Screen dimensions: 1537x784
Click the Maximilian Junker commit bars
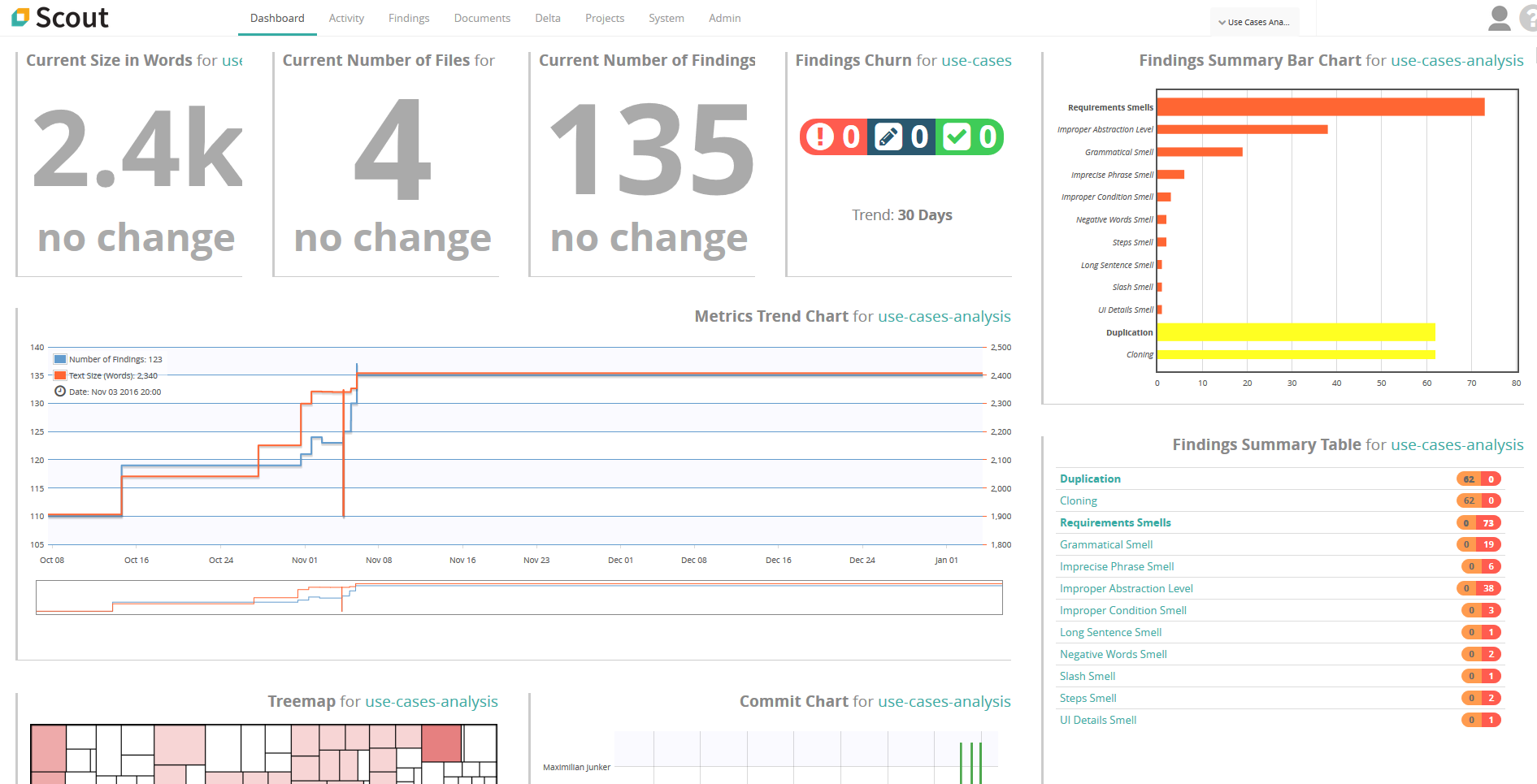970,762
